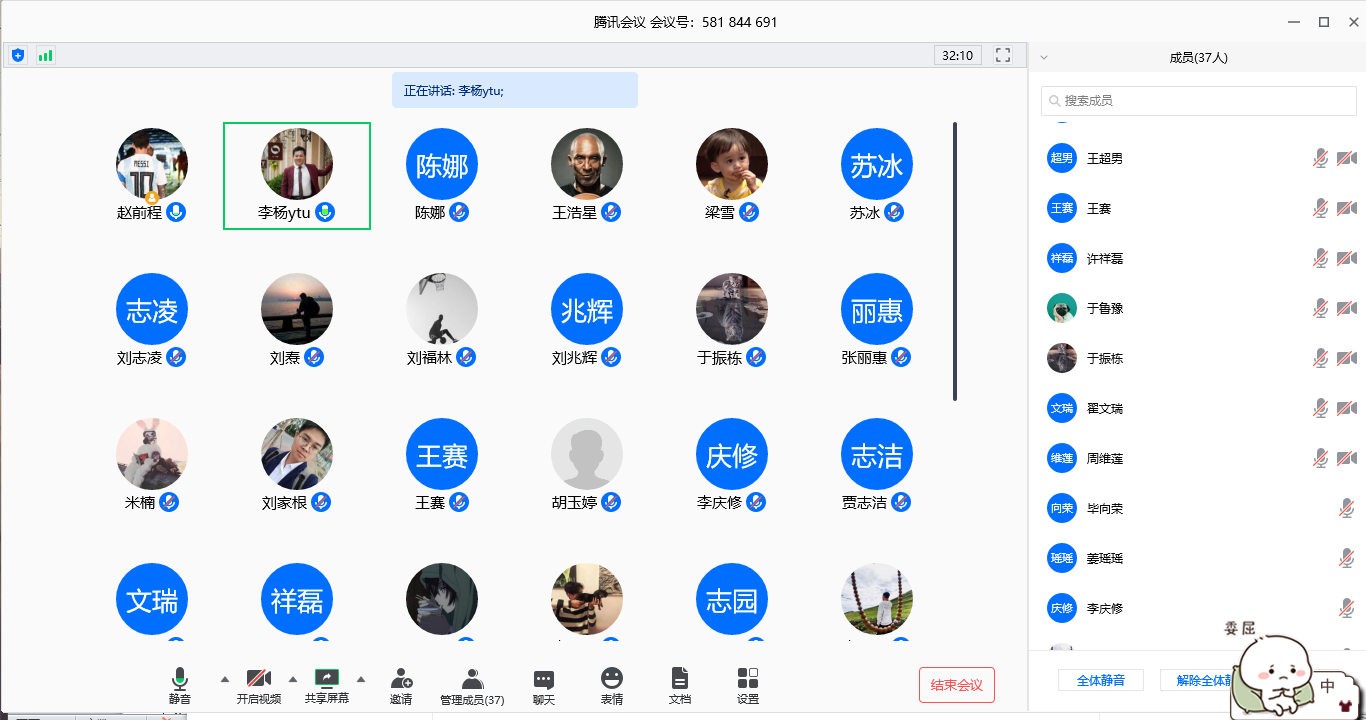Expand audio options arrow beside 静音
1366x720 pixels.
224,679
